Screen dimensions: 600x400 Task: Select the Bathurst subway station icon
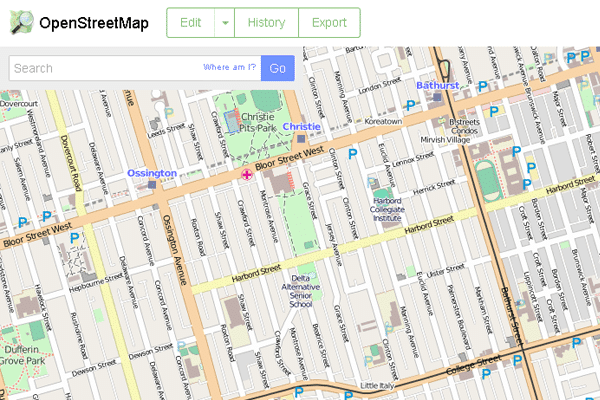click(x=437, y=97)
